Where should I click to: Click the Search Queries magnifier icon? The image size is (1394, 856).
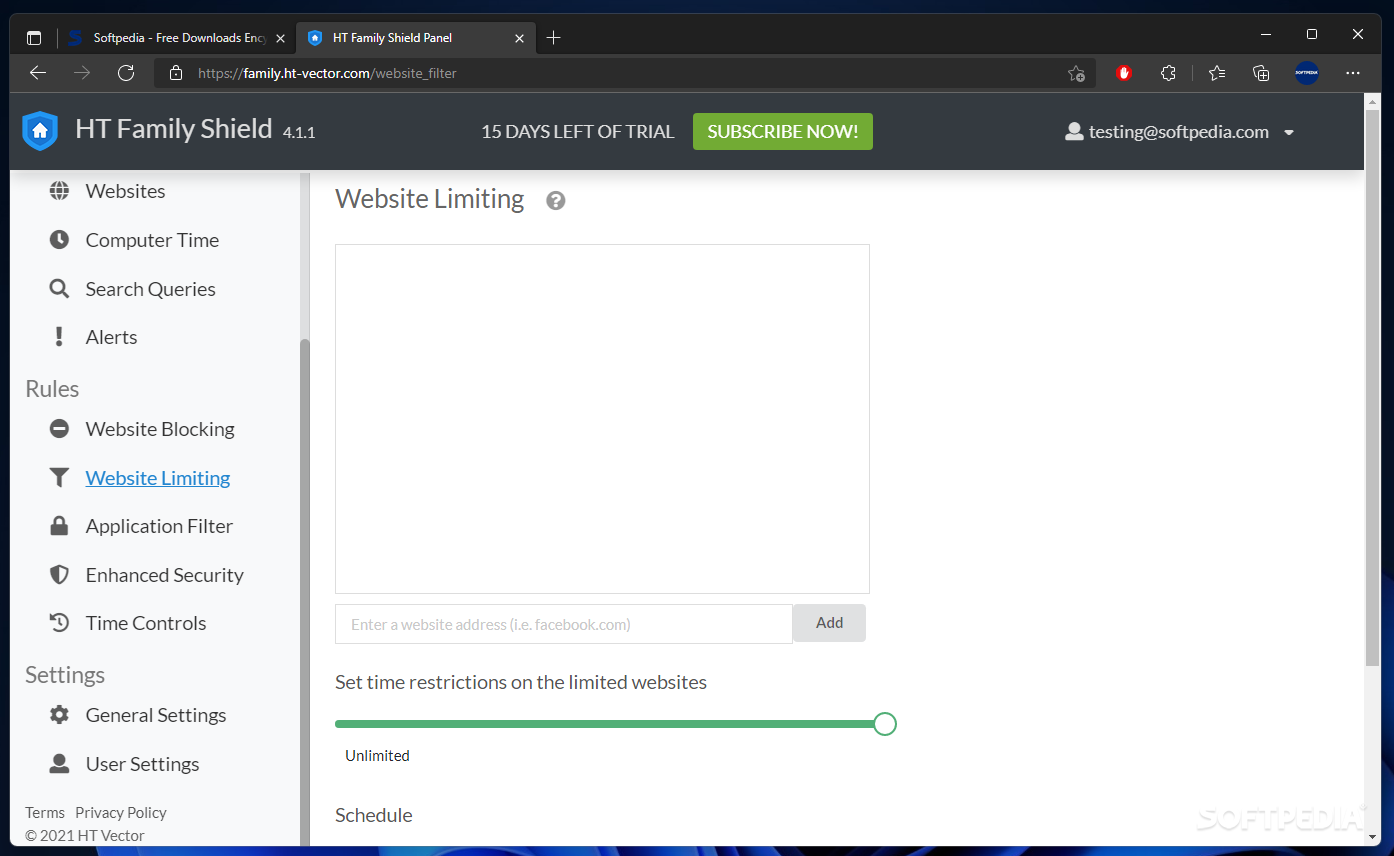(60, 289)
